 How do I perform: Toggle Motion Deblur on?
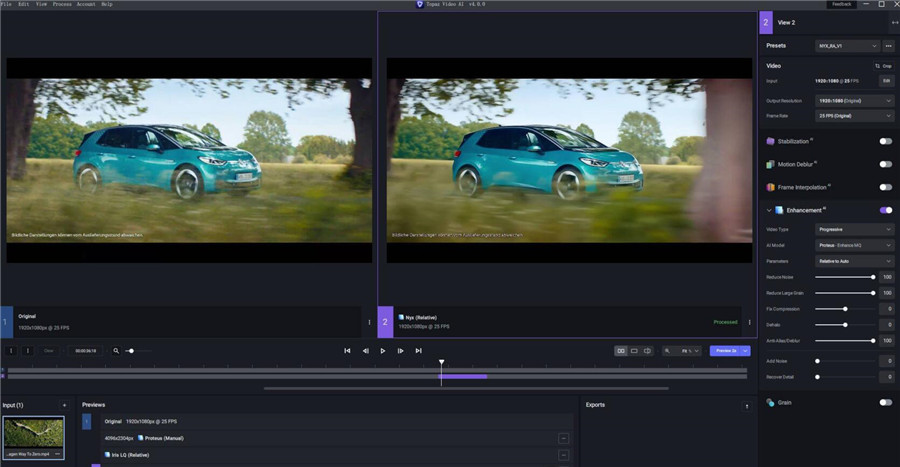coord(886,164)
